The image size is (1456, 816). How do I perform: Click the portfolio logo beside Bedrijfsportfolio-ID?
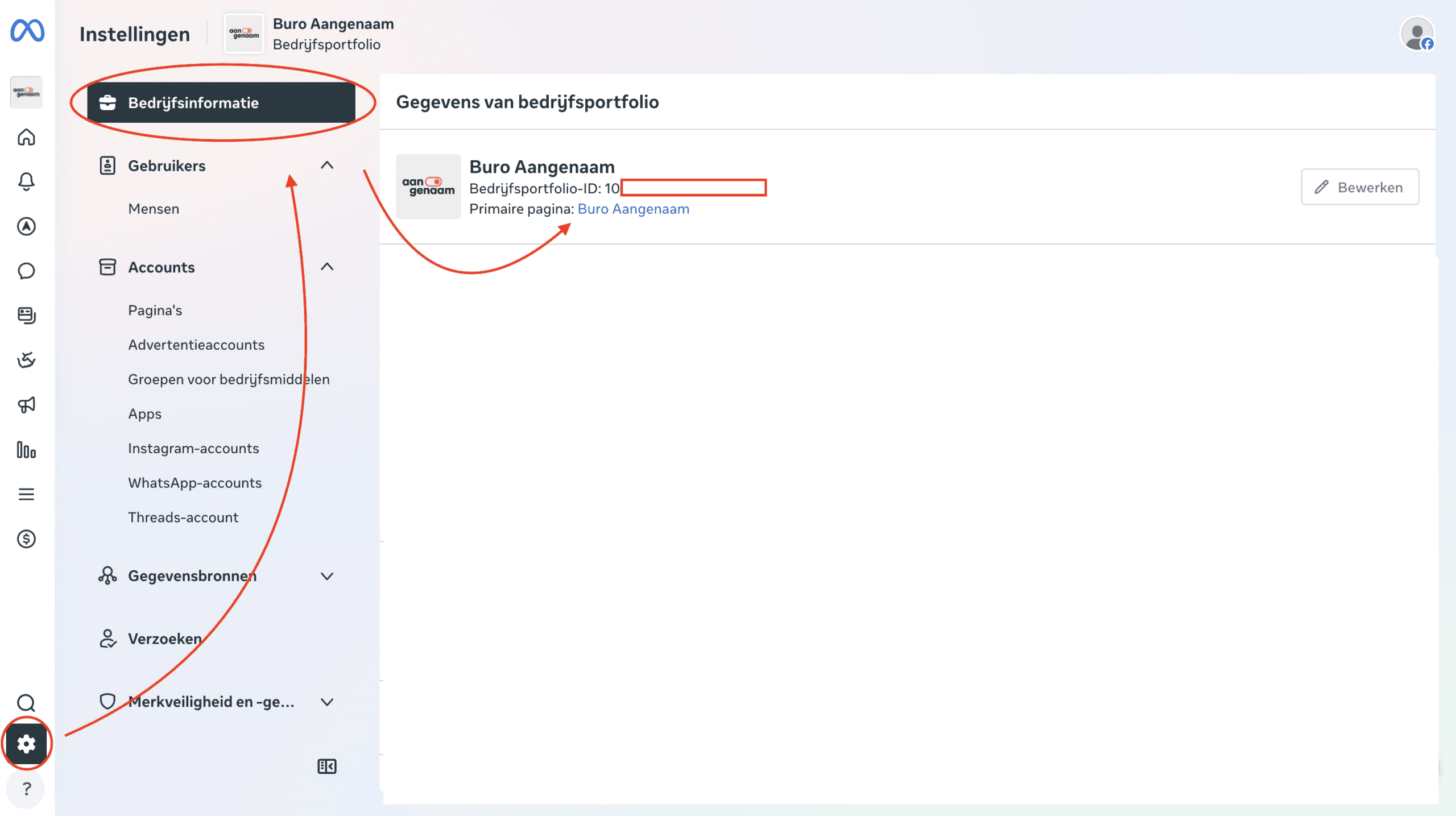click(x=428, y=187)
